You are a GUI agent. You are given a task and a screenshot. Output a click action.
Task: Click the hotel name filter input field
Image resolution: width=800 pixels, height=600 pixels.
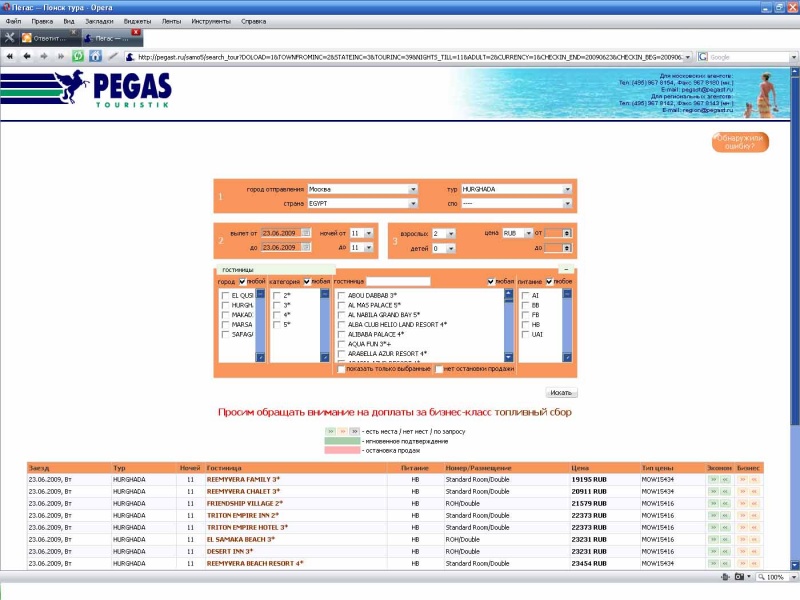coord(398,282)
